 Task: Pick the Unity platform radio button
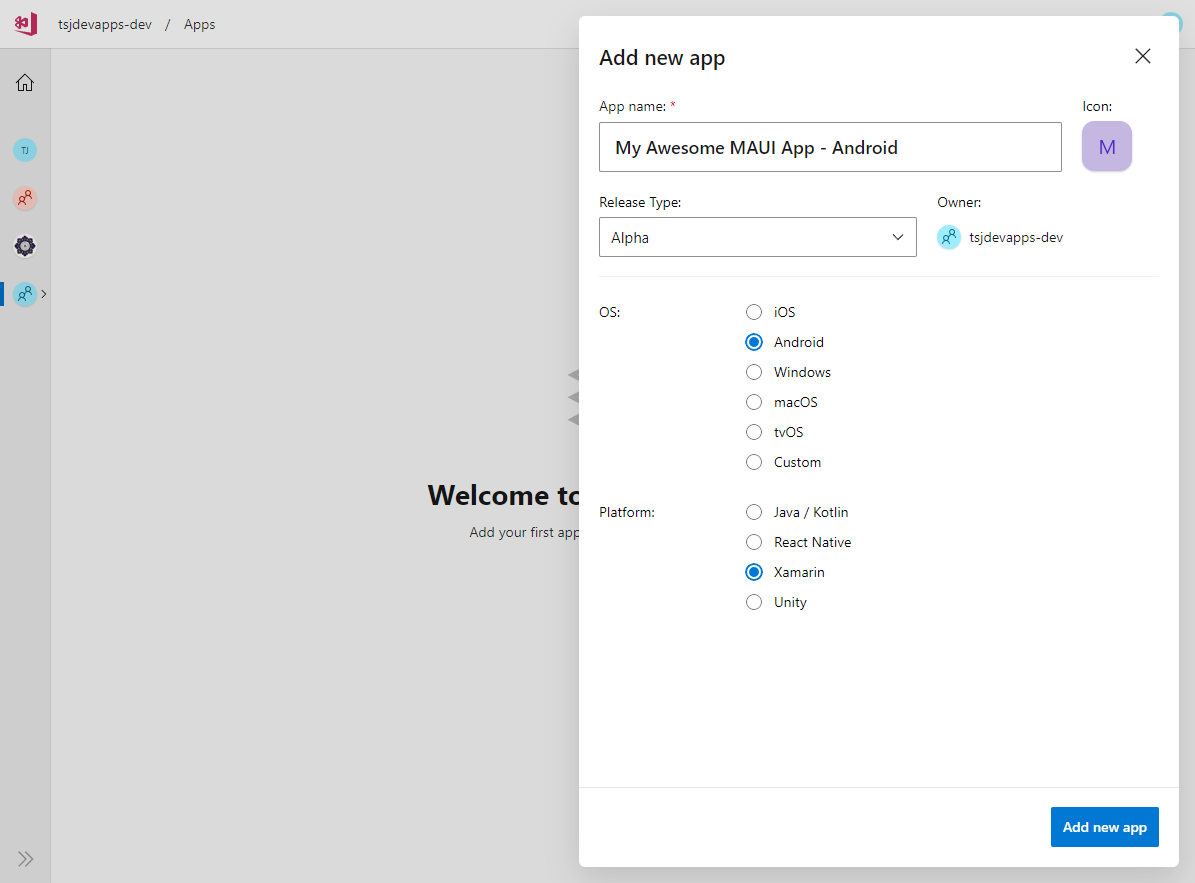point(754,602)
